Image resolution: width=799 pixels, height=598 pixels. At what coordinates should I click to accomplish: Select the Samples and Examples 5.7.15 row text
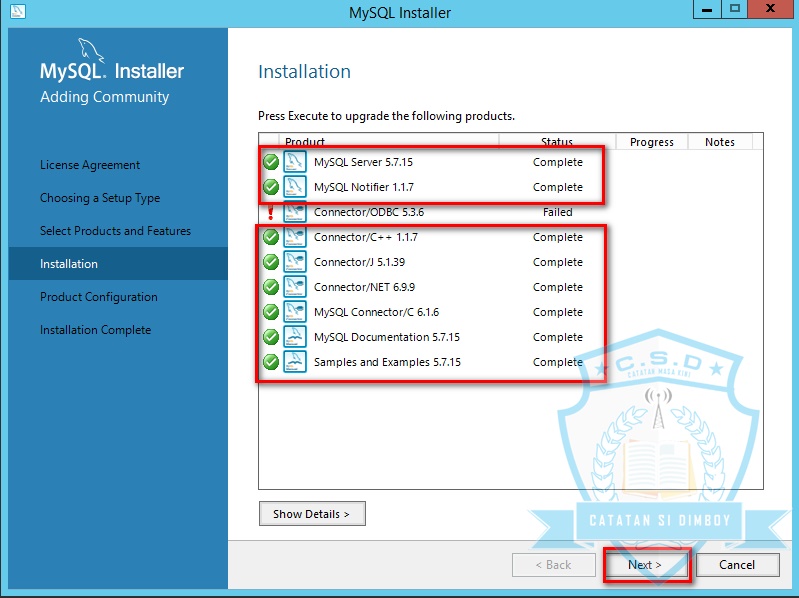click(387, 362)
